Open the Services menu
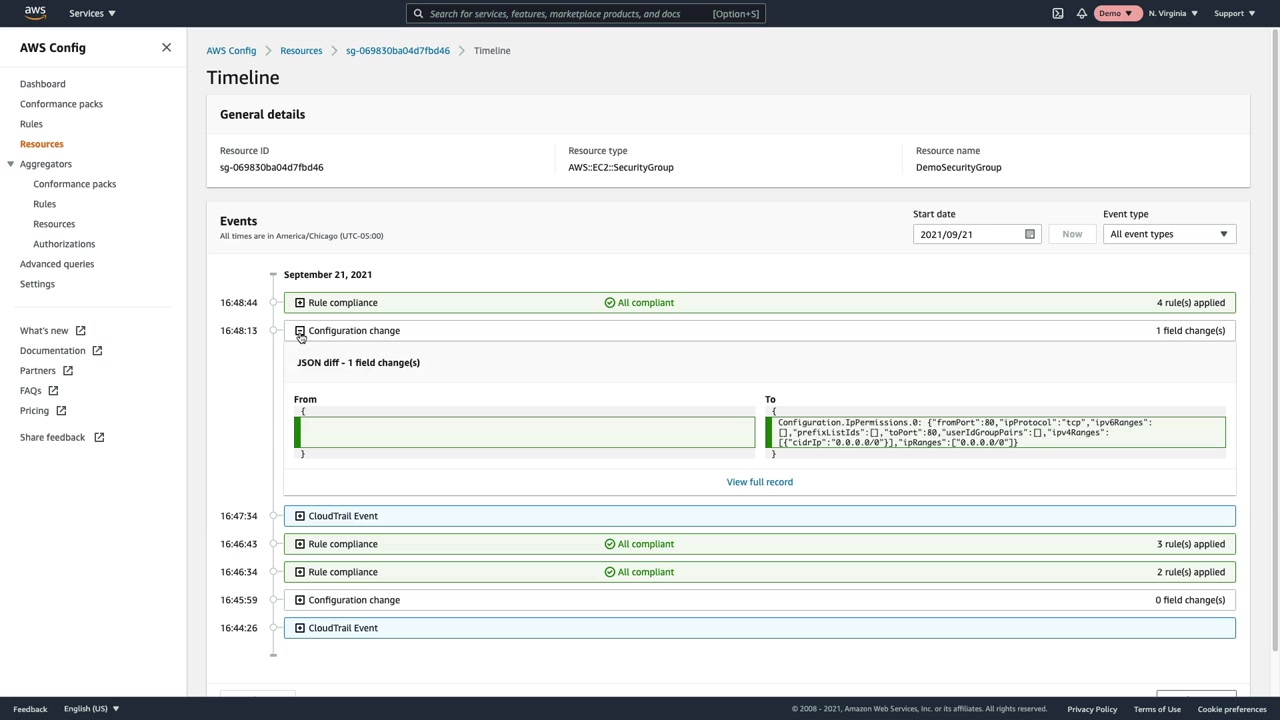The width and height of the screenshot is (1280, 720). [x=91, y=13]
